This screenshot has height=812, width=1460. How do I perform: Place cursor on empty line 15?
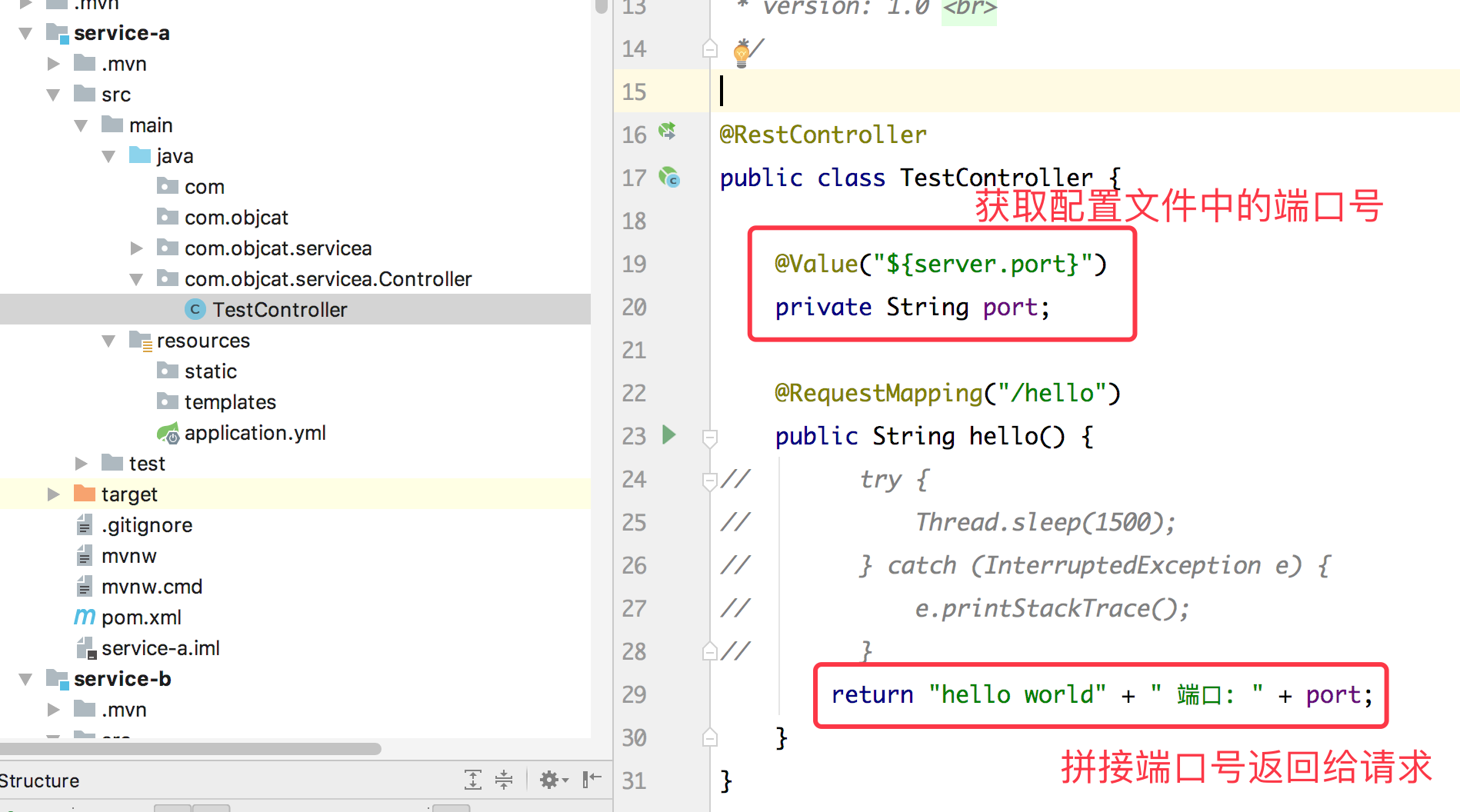[x=1085, y=92]
